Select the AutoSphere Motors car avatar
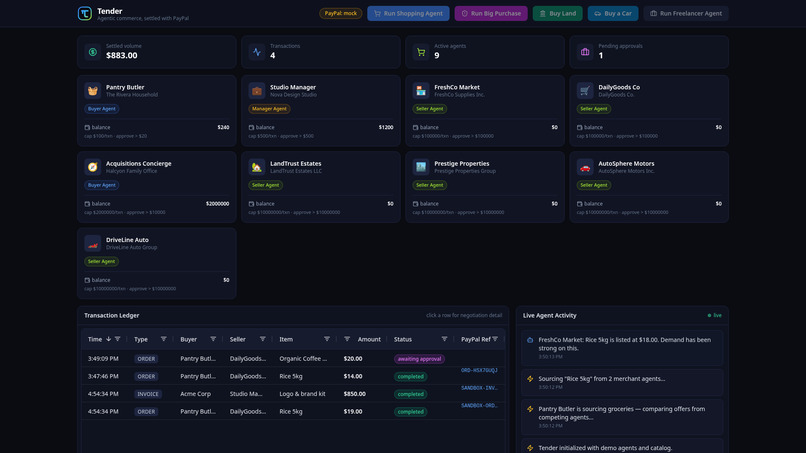Image resolution: width=806 pixels, height=453 pixels. click(x=585, y=167)
